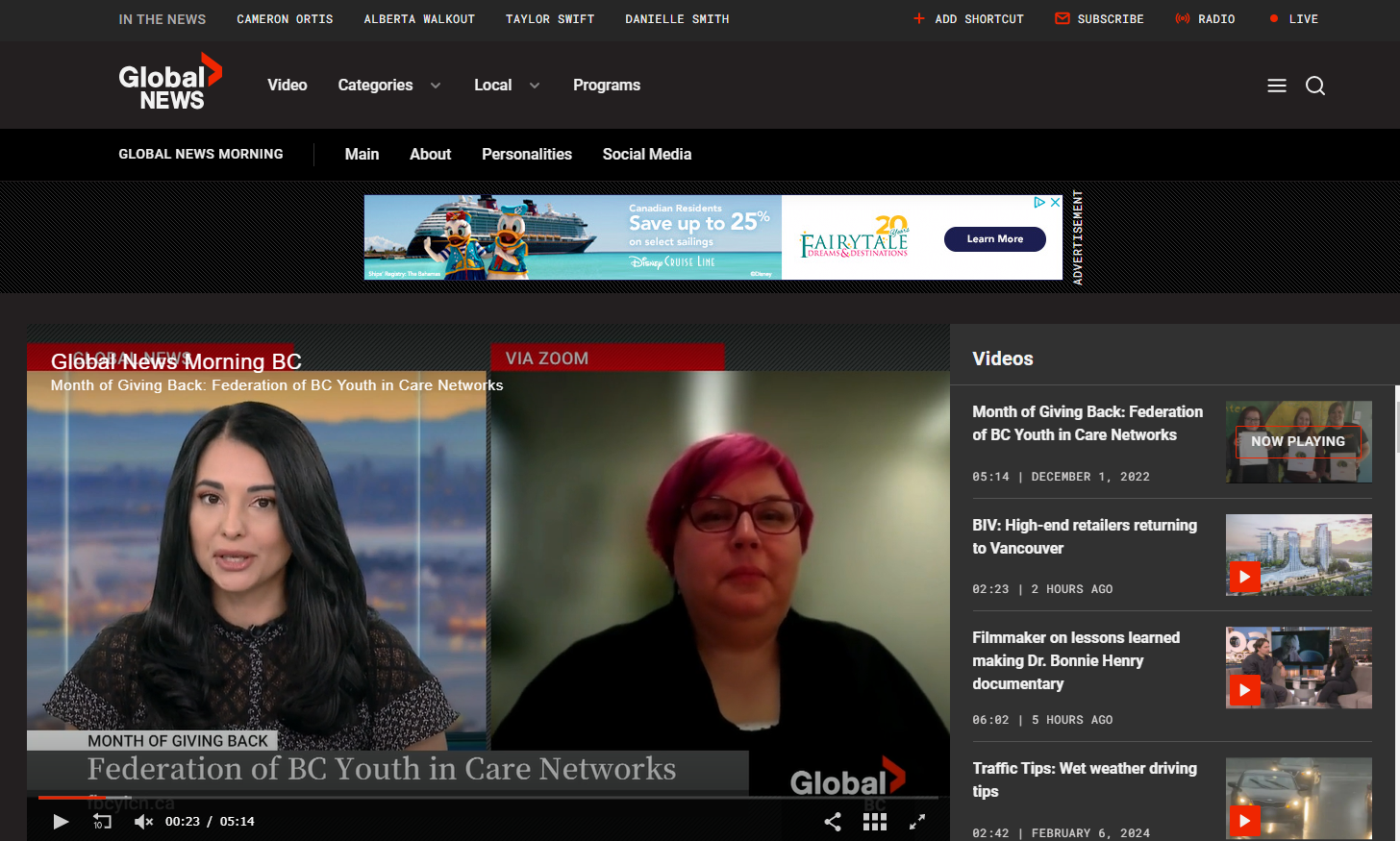Select the Main tab
1400x841 pixels.
tap(362, 154)
